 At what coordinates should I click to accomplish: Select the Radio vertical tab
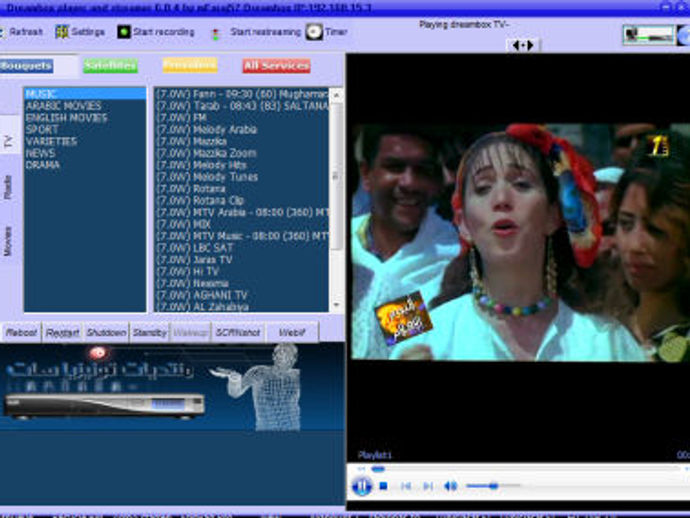[x=8, y=187]
